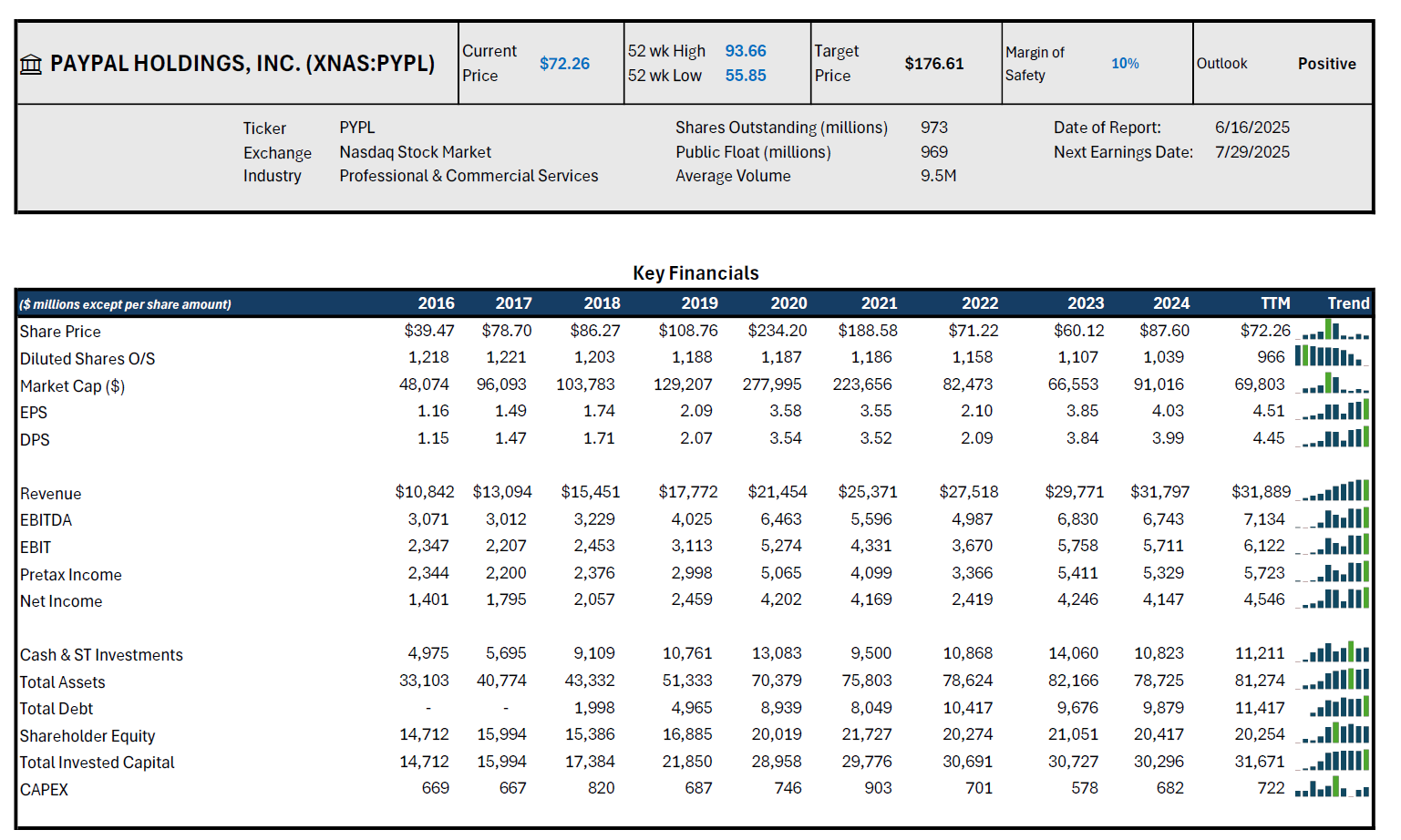Click the Cash & ST Investments label

(x=101, y=655)
